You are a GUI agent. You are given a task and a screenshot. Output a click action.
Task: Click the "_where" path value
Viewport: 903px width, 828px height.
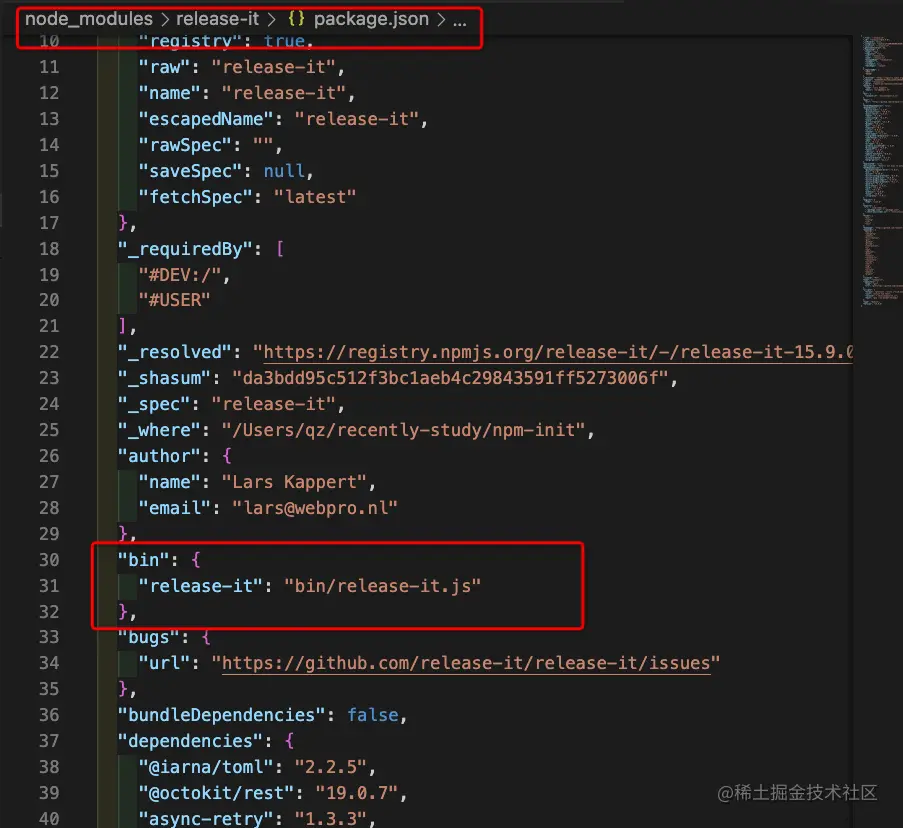click(x=404, y=430)
